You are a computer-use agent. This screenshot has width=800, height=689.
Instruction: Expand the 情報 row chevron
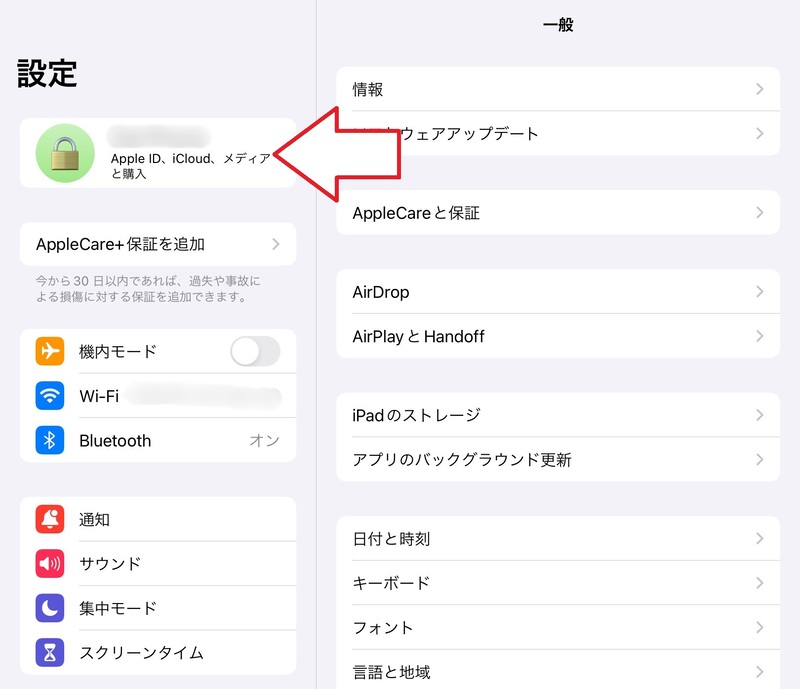(x=760, y=89)
